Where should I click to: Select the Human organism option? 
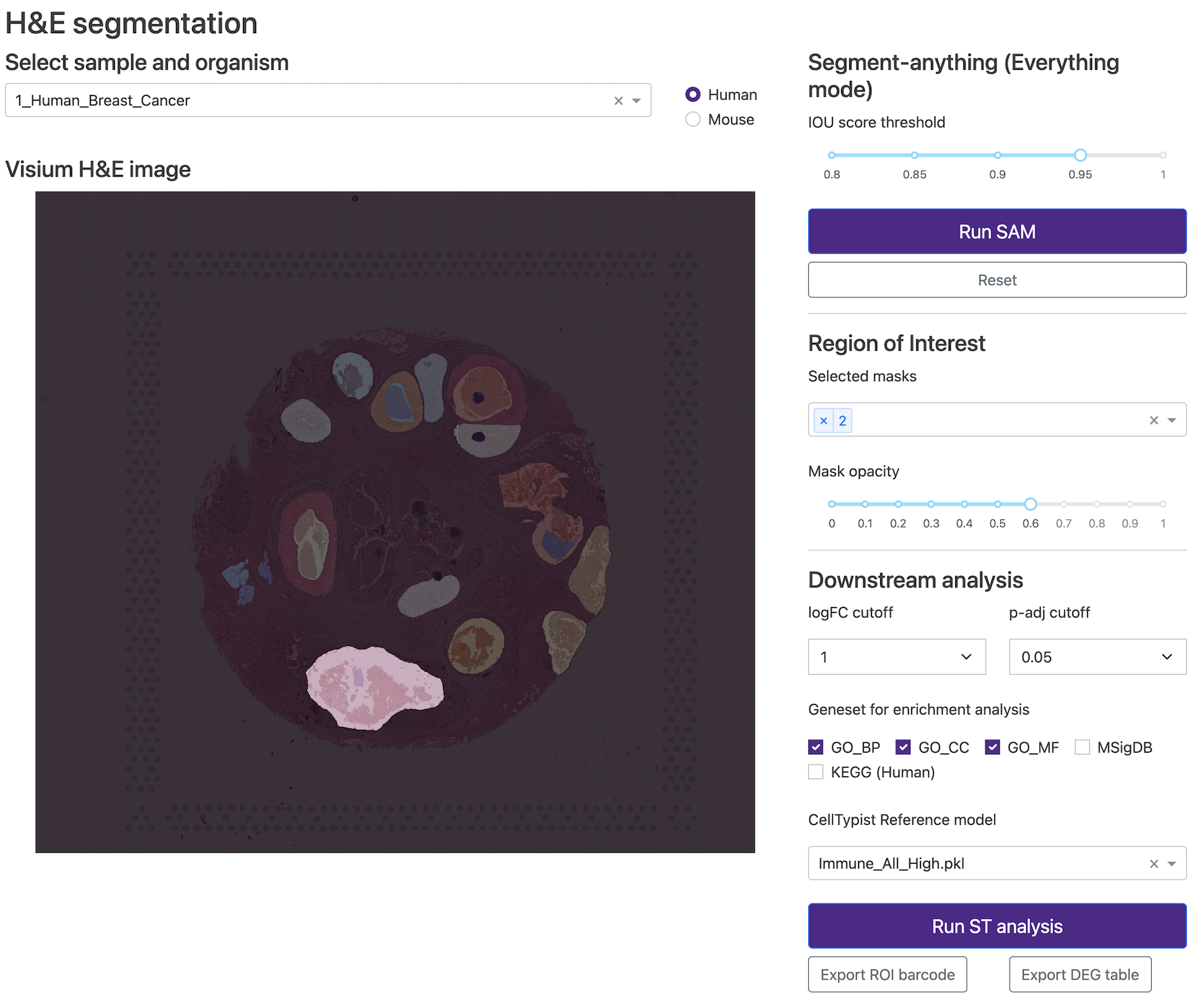(692, 94)
